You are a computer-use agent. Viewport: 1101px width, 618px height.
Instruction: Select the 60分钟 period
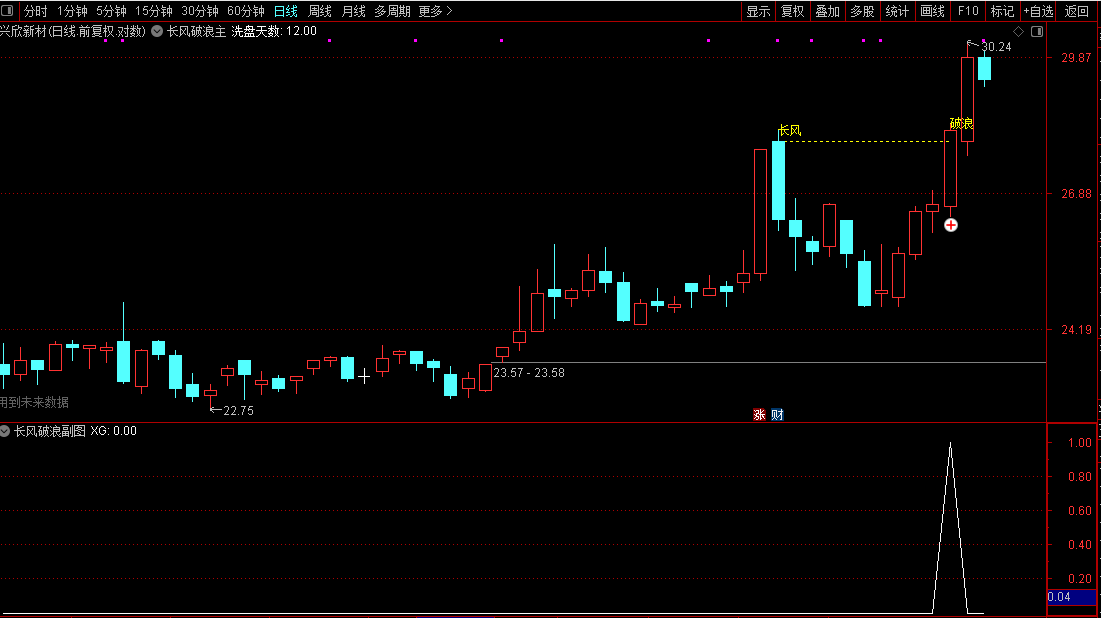coord(246,11)
